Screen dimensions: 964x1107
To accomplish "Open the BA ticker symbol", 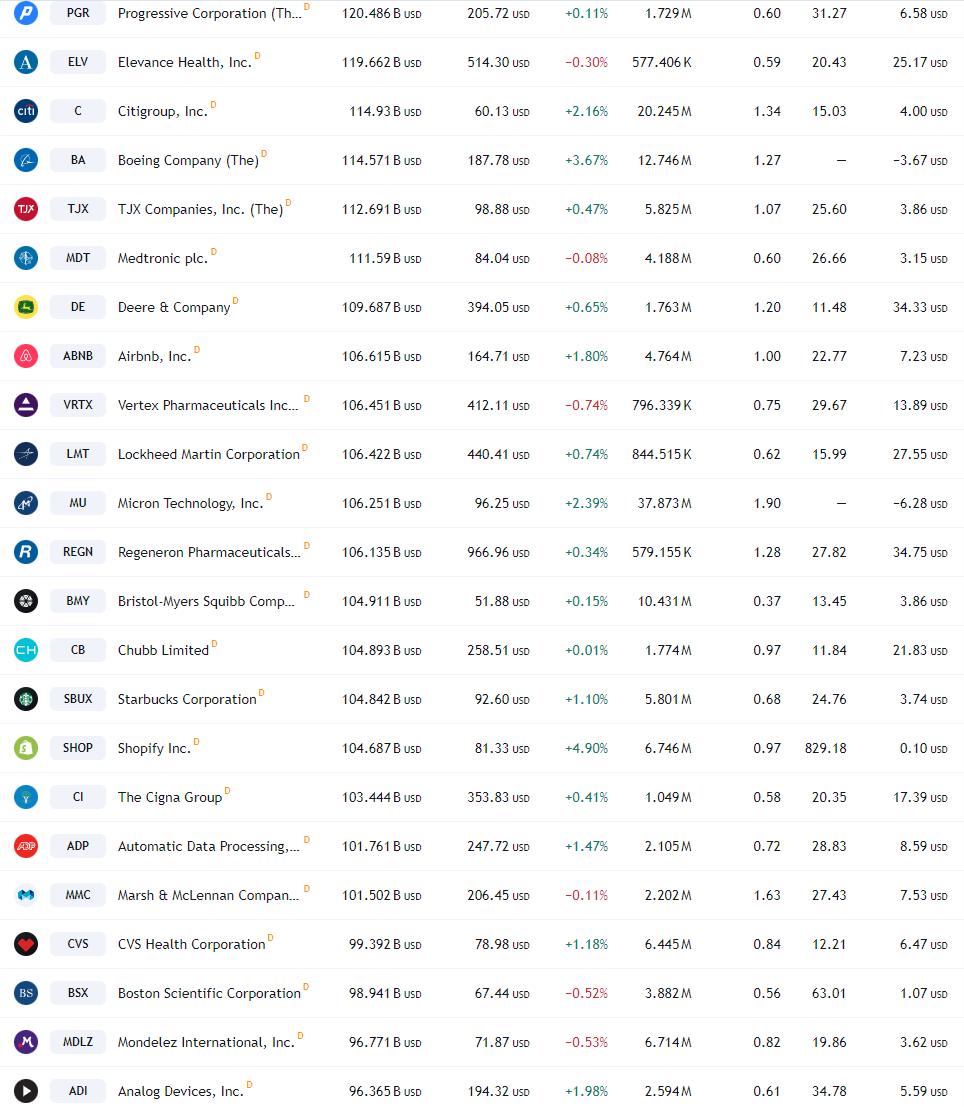I will click(78, 160).
